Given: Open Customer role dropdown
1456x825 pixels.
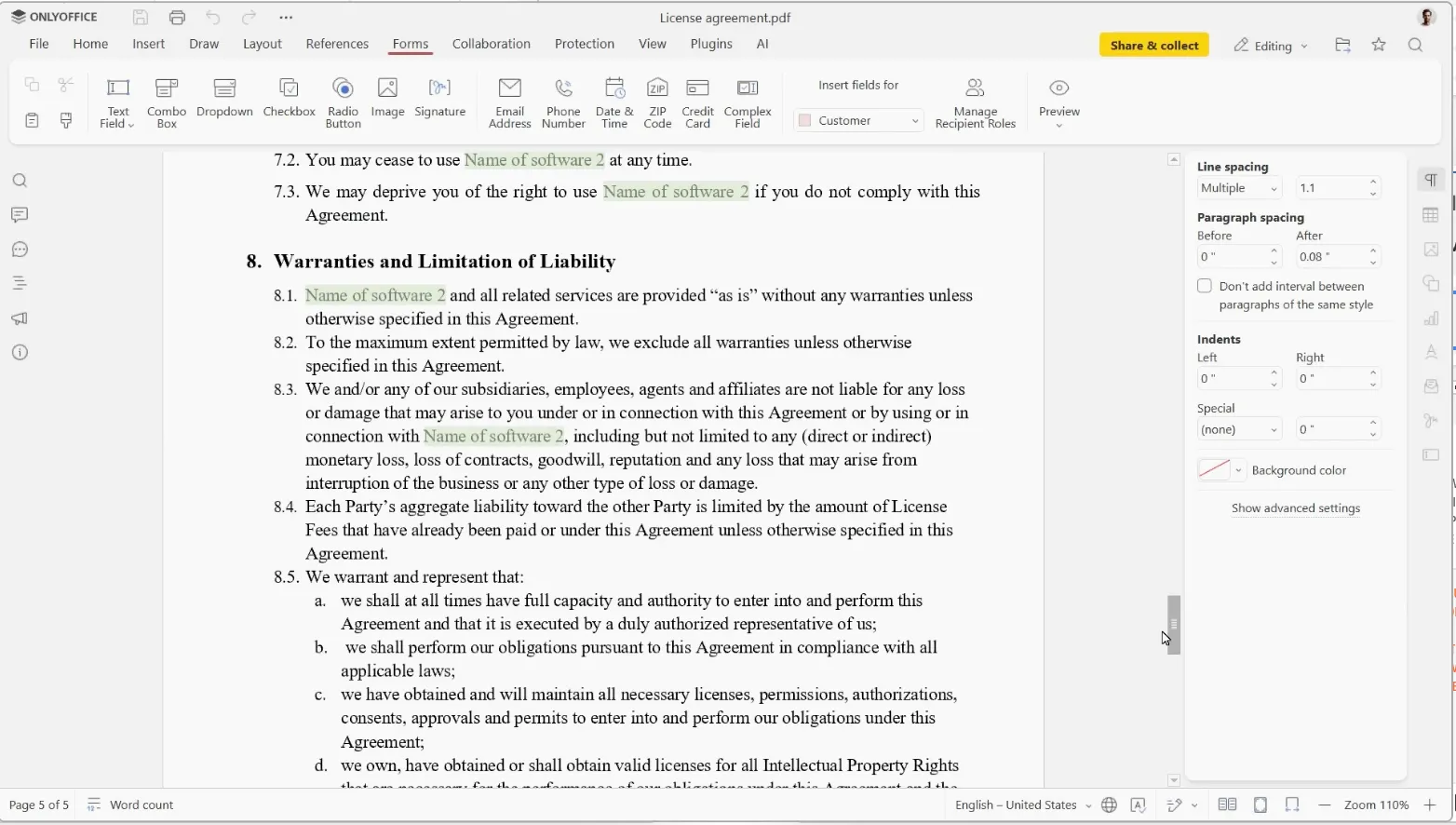Looking at the screenshot, I should (858, 120).
